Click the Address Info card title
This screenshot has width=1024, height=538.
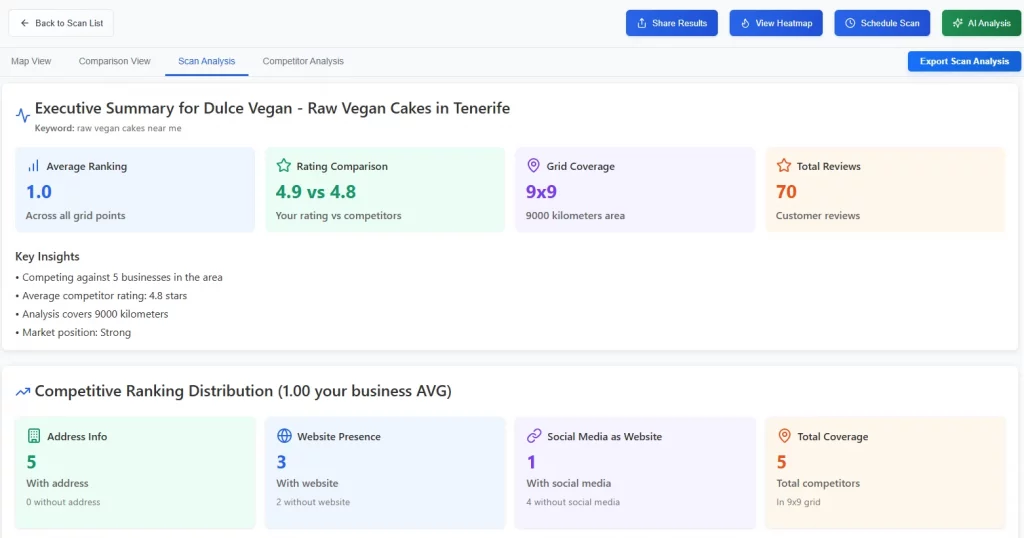click(x=77, y=436)
